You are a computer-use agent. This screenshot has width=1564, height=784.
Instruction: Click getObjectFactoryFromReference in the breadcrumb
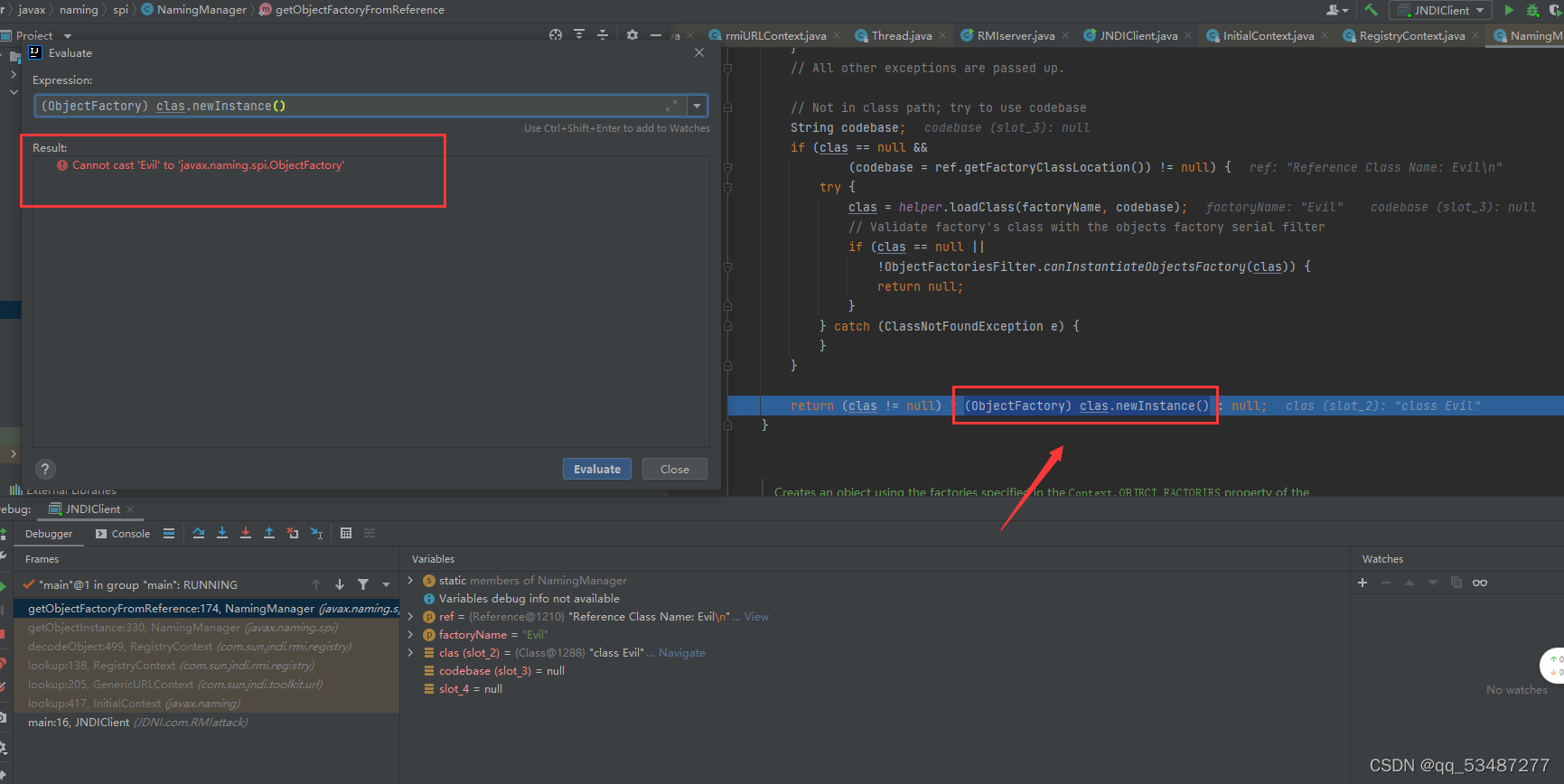360,10
